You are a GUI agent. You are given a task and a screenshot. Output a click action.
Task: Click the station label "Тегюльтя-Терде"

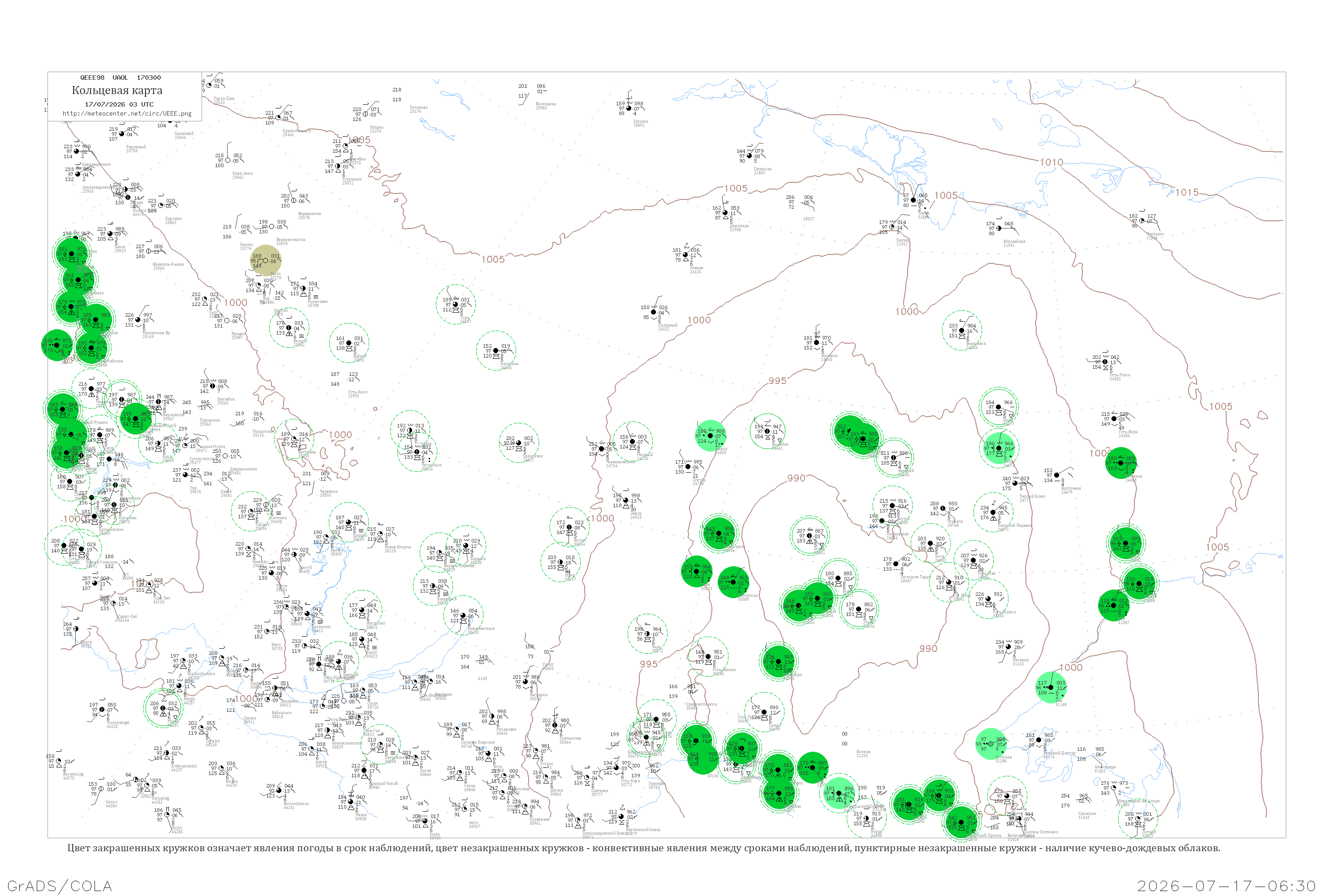pos(916,577)
